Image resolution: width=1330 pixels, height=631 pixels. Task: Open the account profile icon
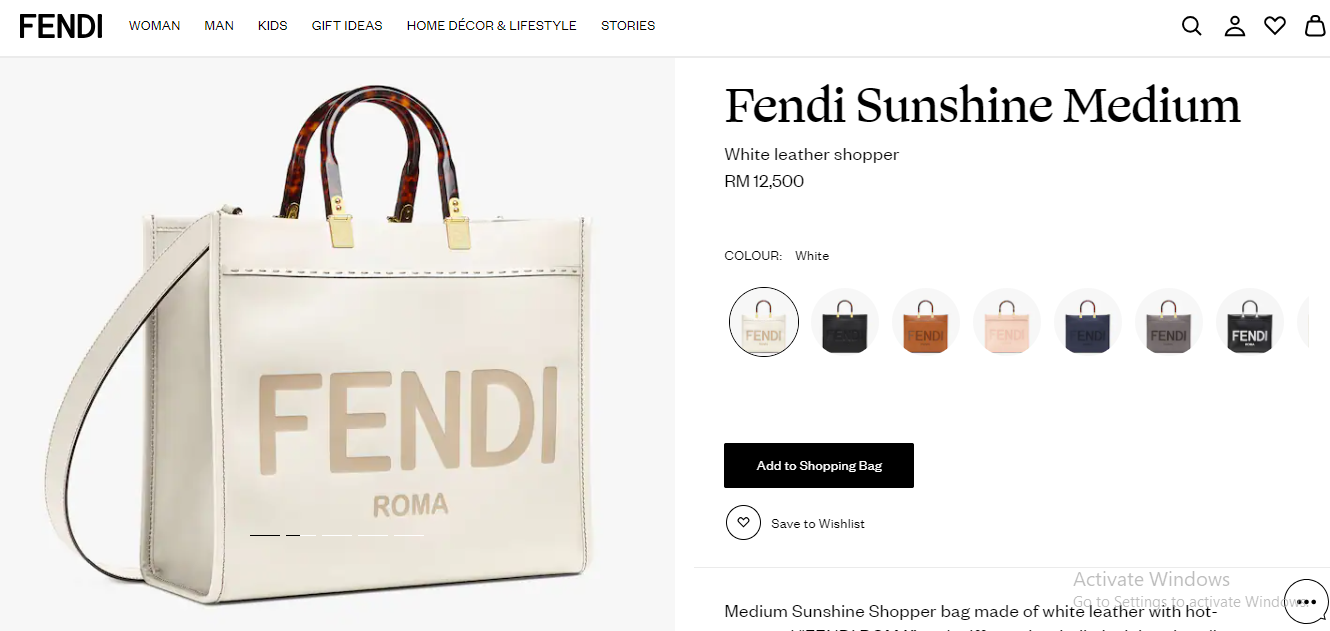(1235, 26)
